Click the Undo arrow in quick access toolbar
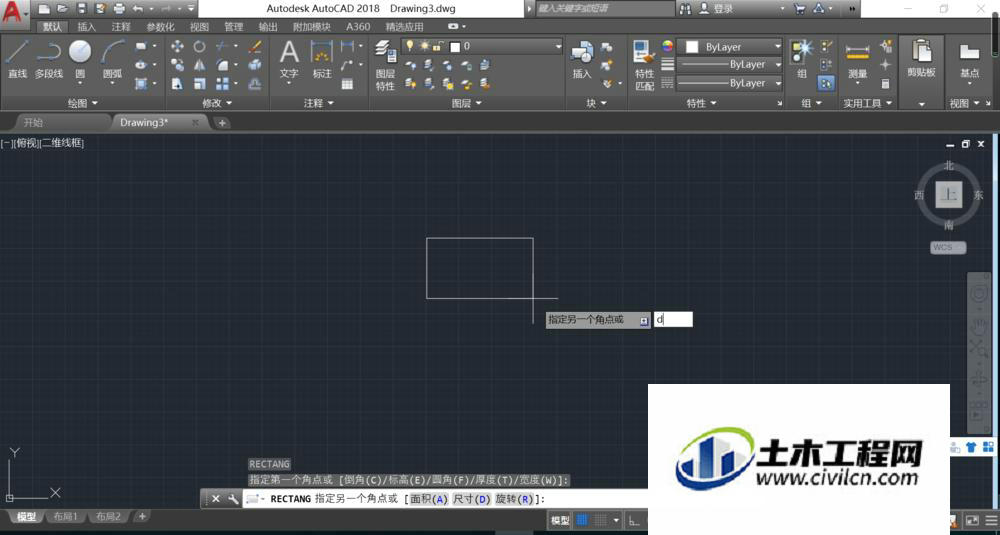This screenshot has width=1000, height=535. [138, 8]
